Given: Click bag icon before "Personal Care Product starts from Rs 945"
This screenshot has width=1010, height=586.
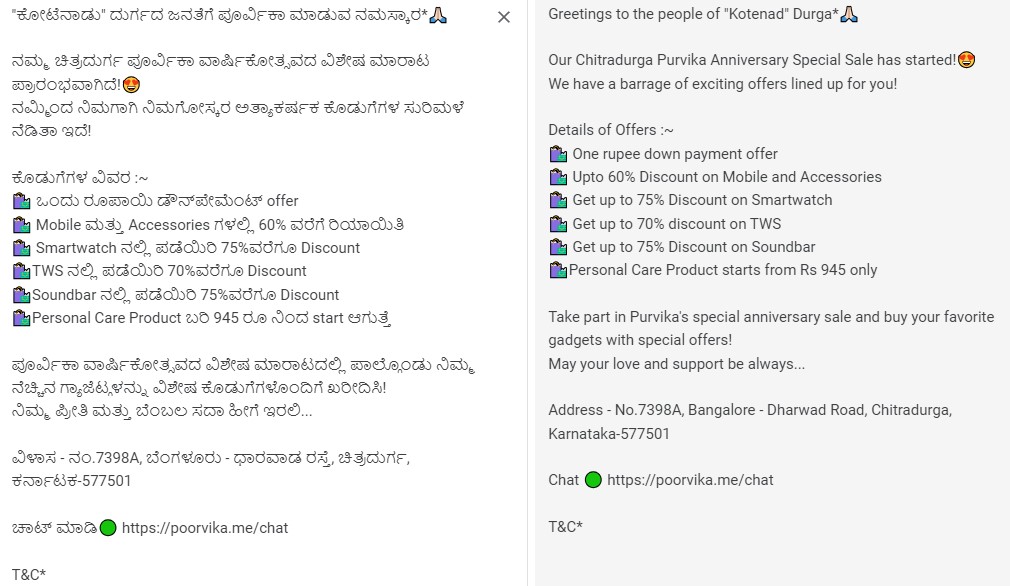Looking at the screenshot, I should coord(558,270).
